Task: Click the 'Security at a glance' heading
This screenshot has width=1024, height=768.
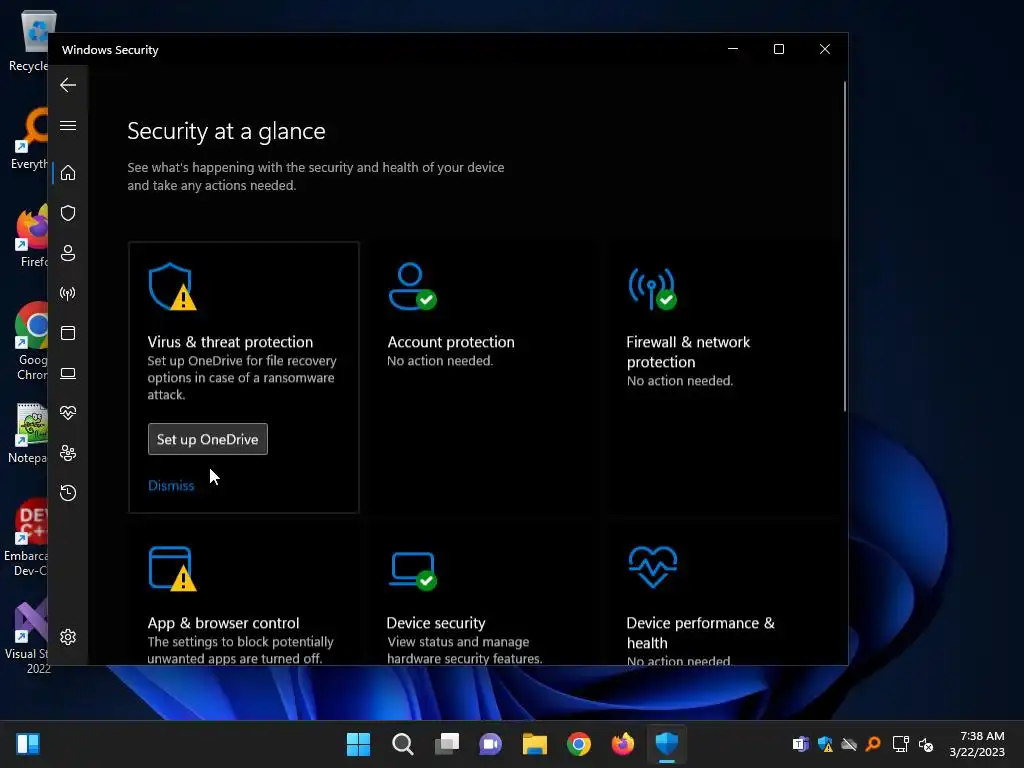Action: click(226, 131)
